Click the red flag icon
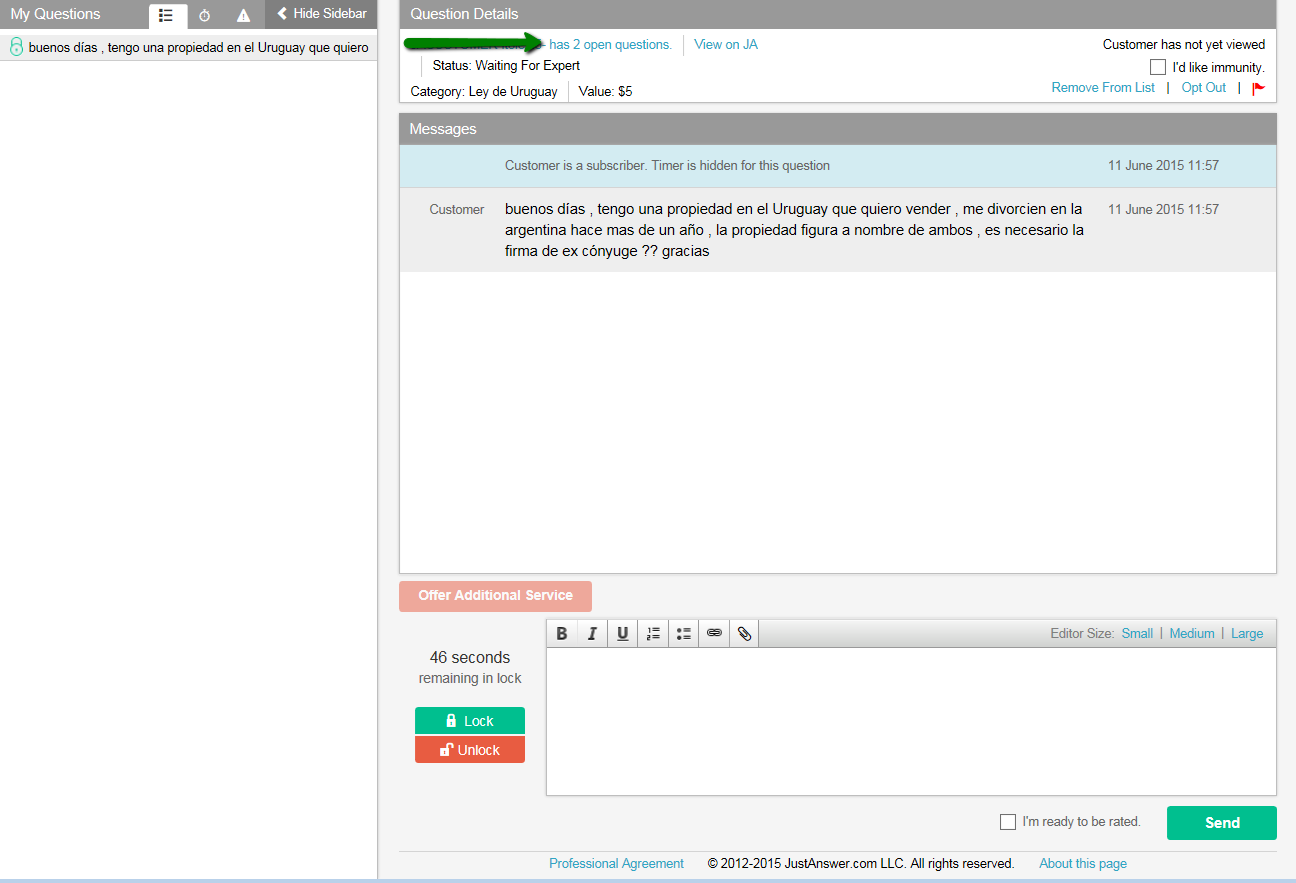This screenshot has height=883, width=1296. coord(1258,88)
